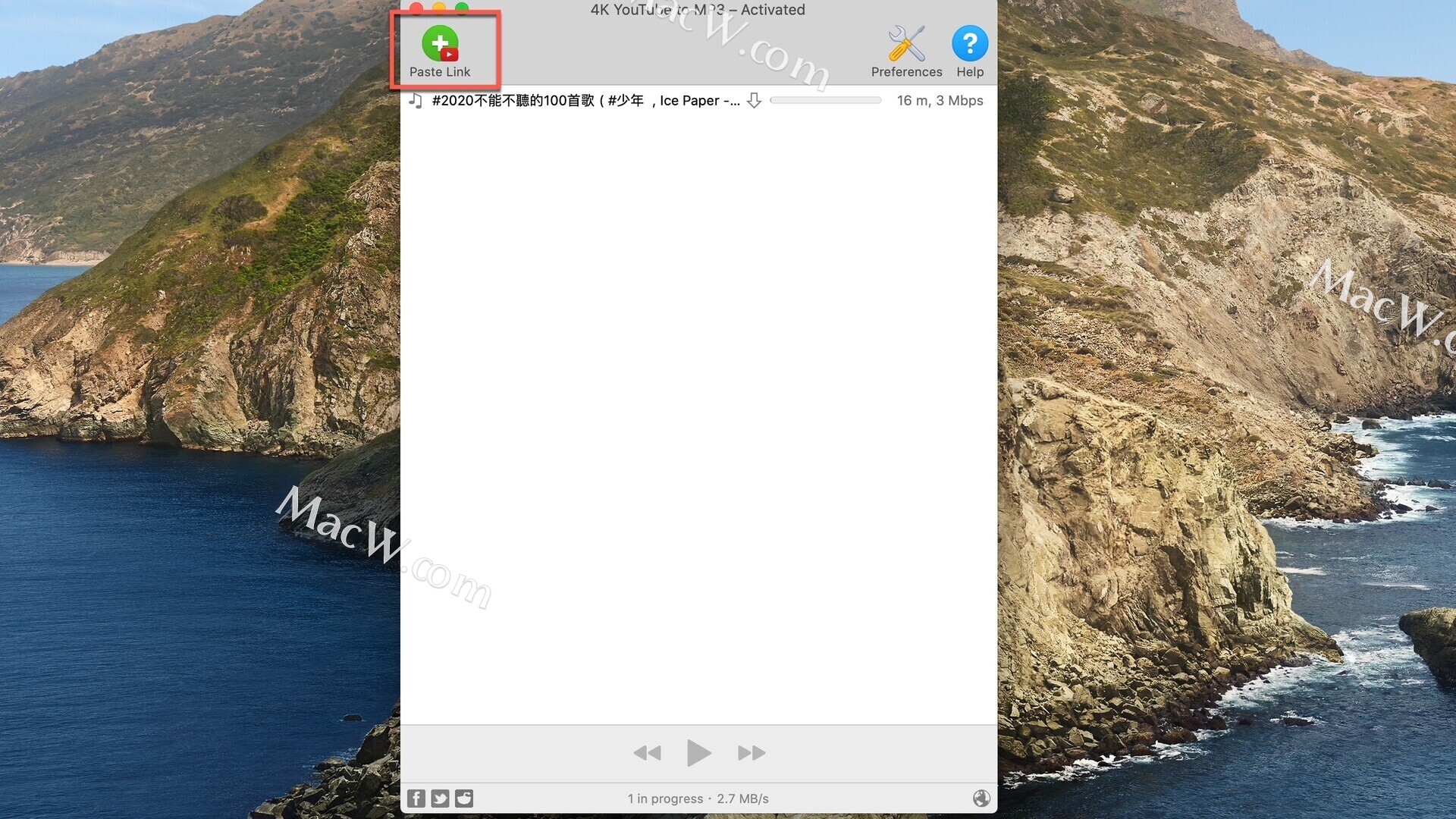The width and height of the screenshot is (1456, 819).
Task: Skip to the previous track
Action: [x=647, y=753]
